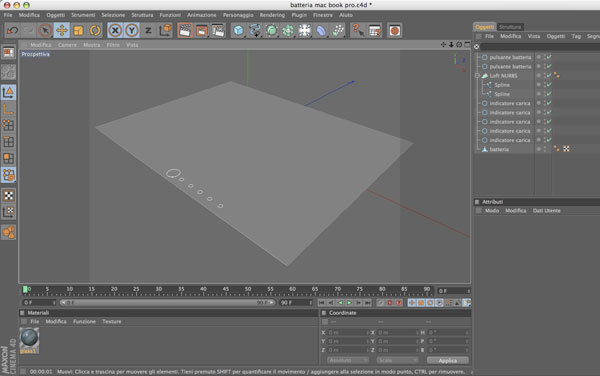Click the last orange toolbar window icon
This screenshot has width=600, height=376.
[395, 30]
